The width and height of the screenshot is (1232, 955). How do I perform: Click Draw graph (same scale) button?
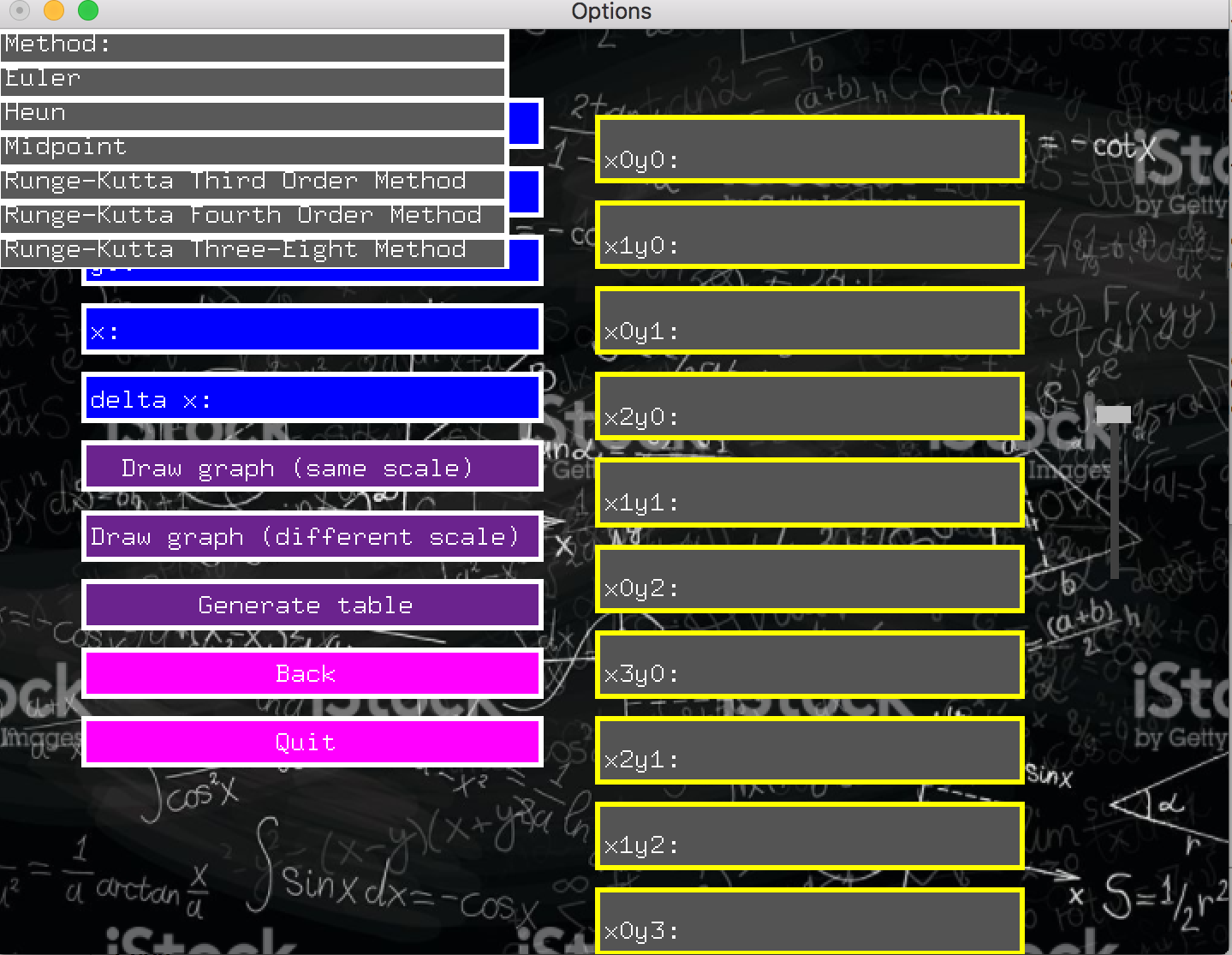[x=312, y=467]
